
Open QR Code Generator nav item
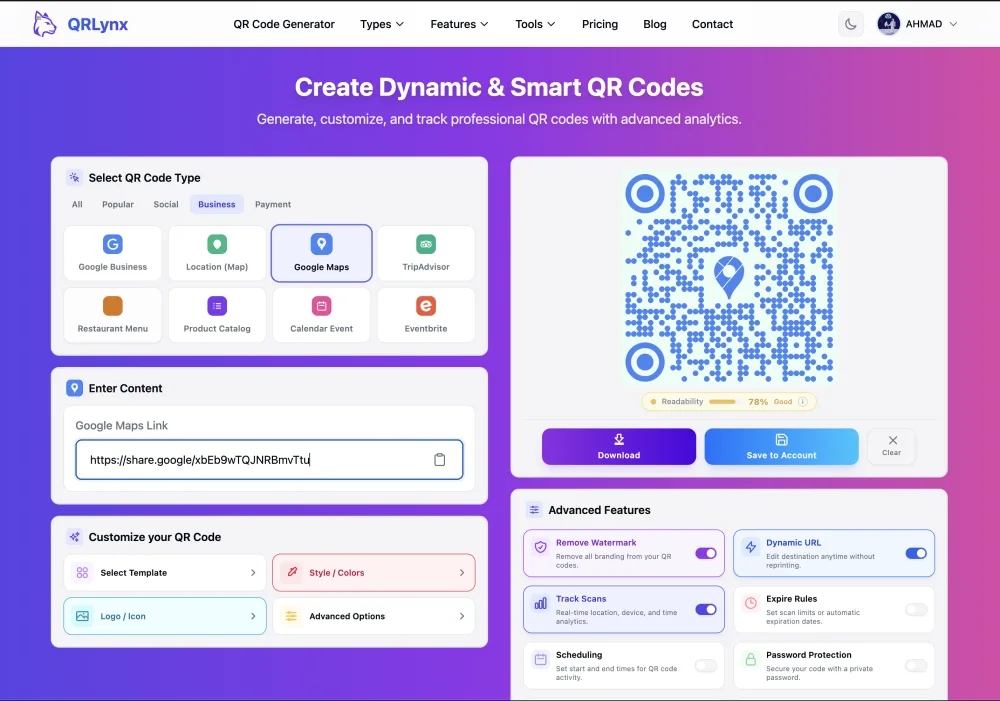click(x=284, y=24)
